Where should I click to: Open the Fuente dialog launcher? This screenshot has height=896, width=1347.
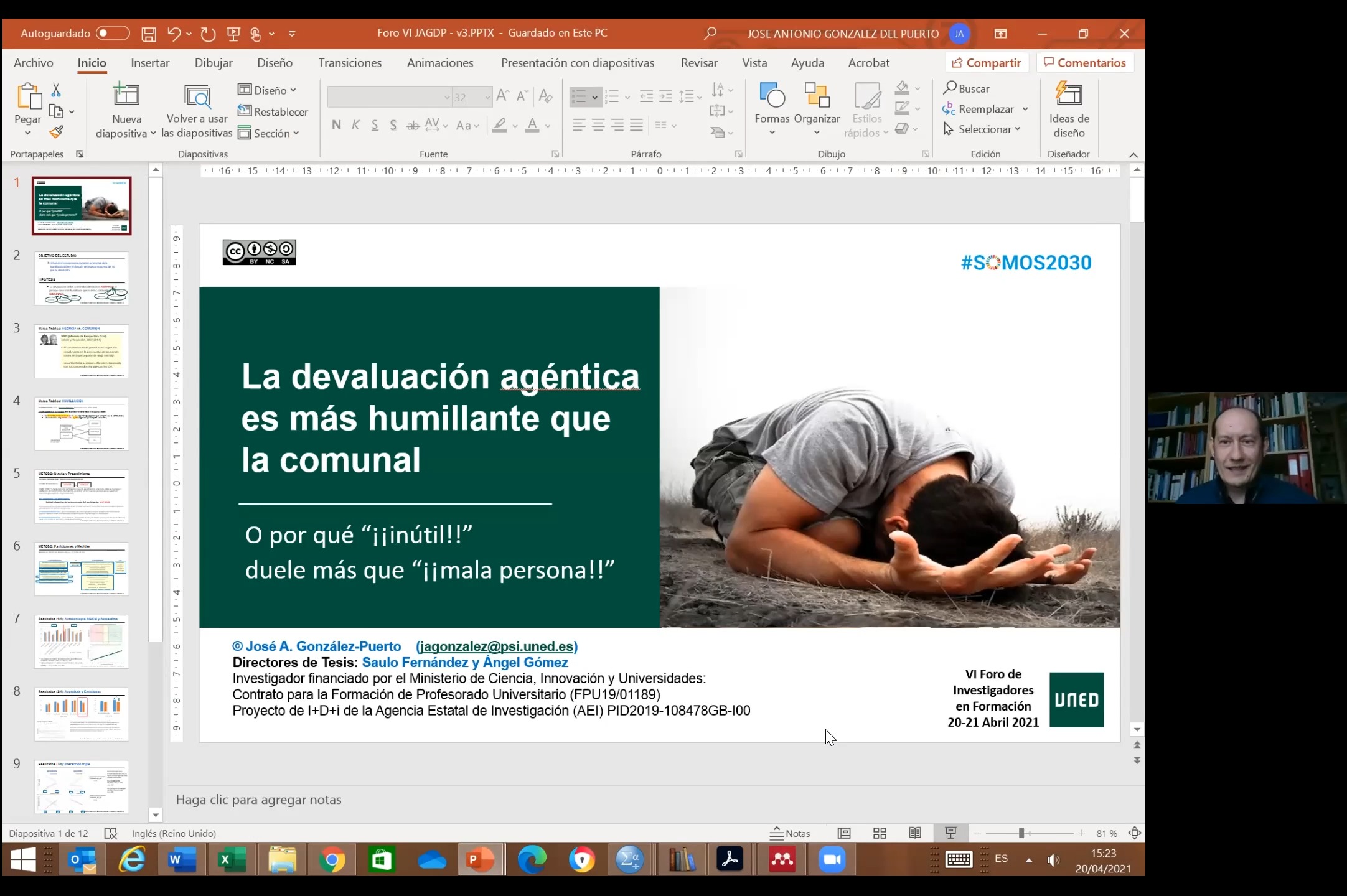point(555,154)
